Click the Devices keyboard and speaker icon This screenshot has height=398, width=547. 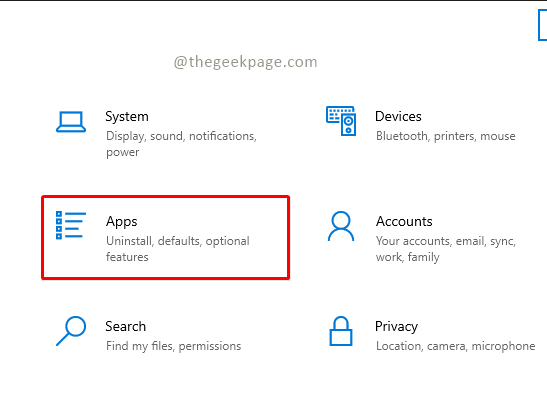(341, 121)
